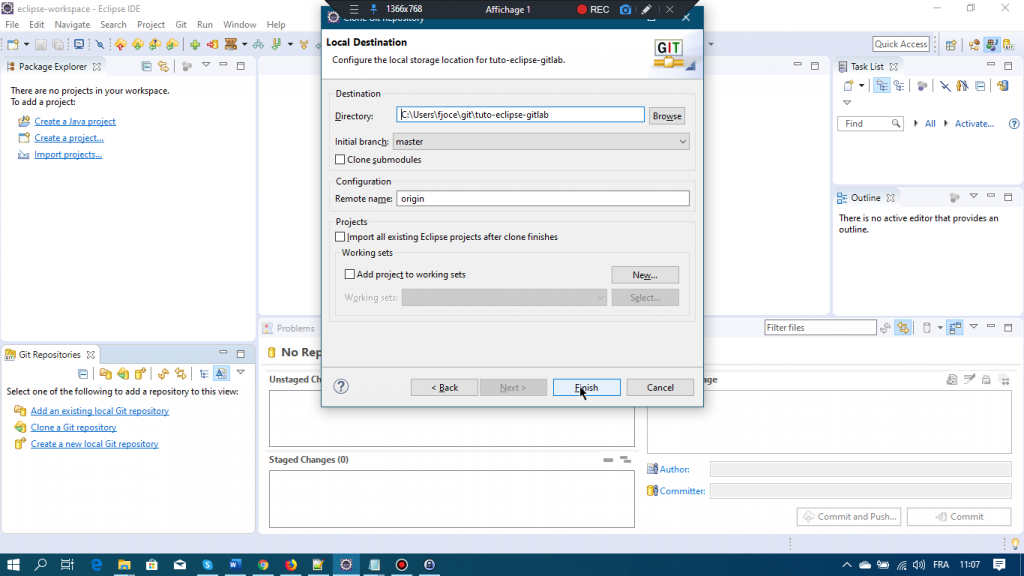Toggle hierarchical branch layout in Git Repositories
Viewport: 1024px width, 576px height.
204,374
